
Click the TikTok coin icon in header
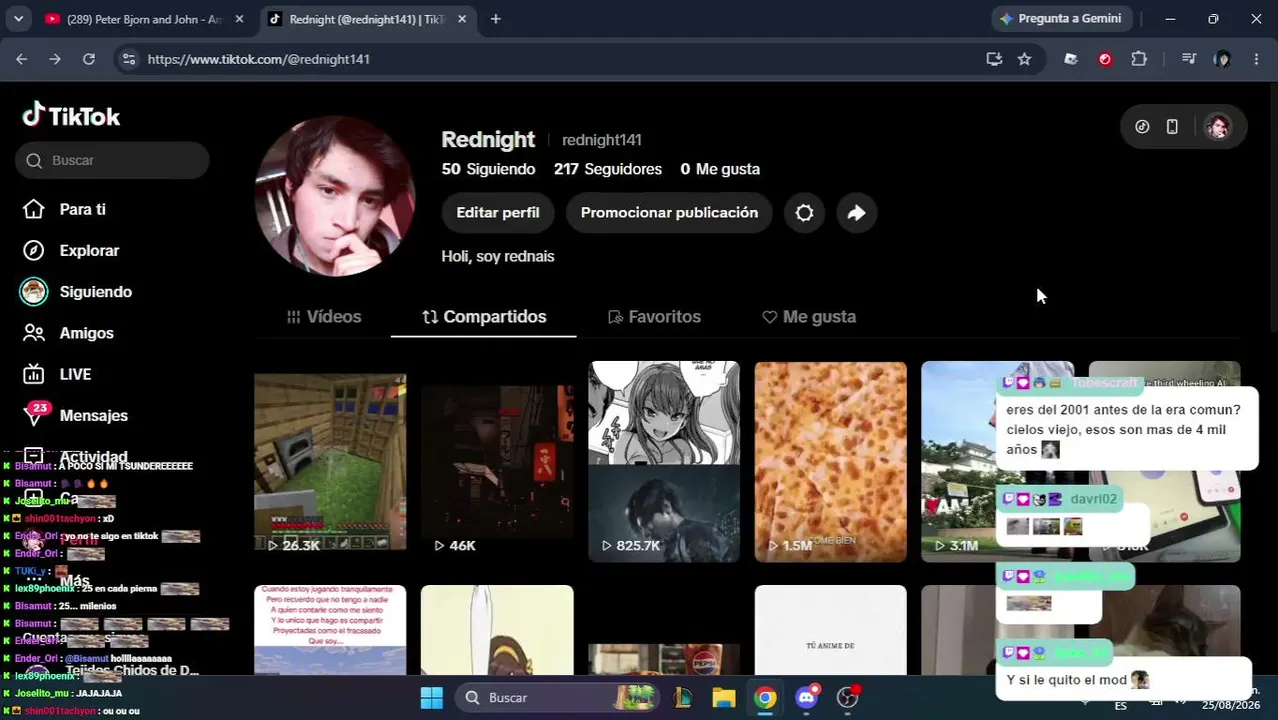pos(1142,127)
